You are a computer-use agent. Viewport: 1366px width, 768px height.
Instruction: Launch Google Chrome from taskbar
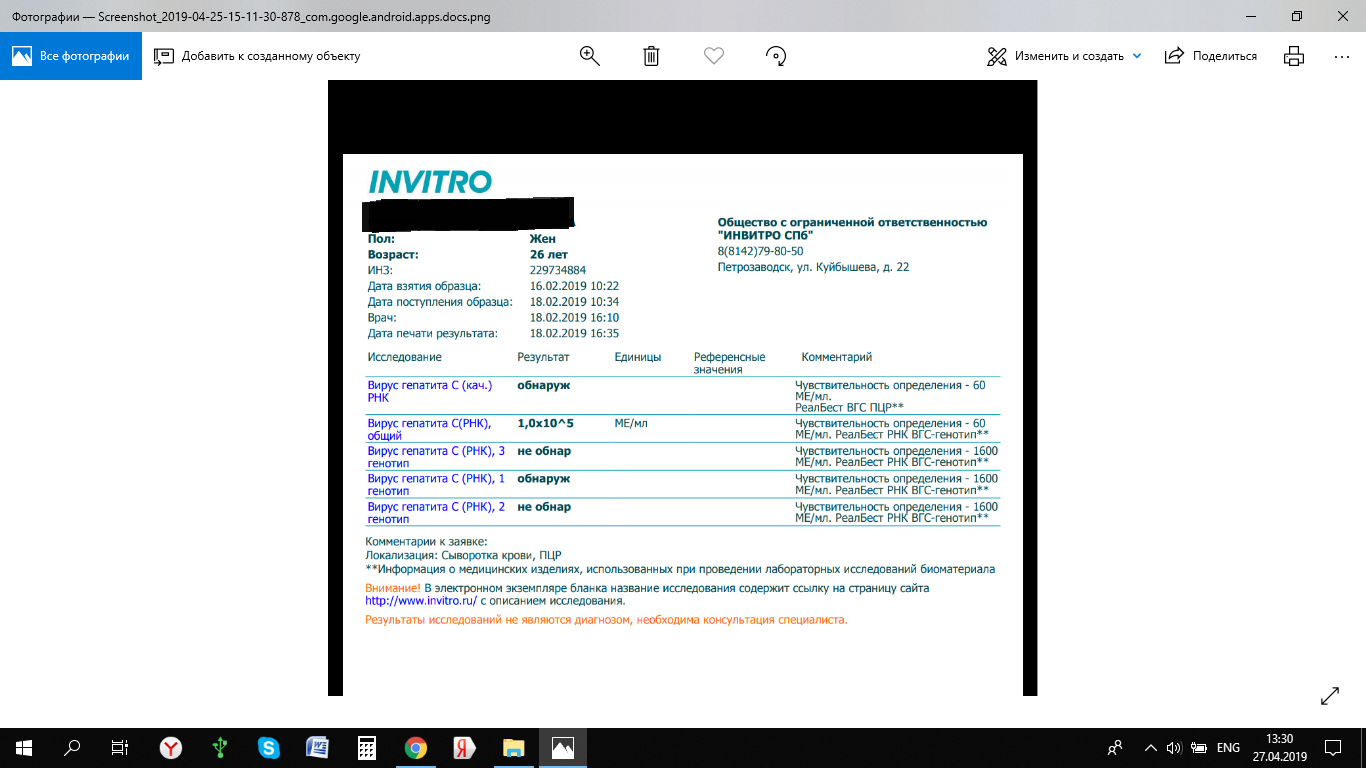tap(416, 747)
